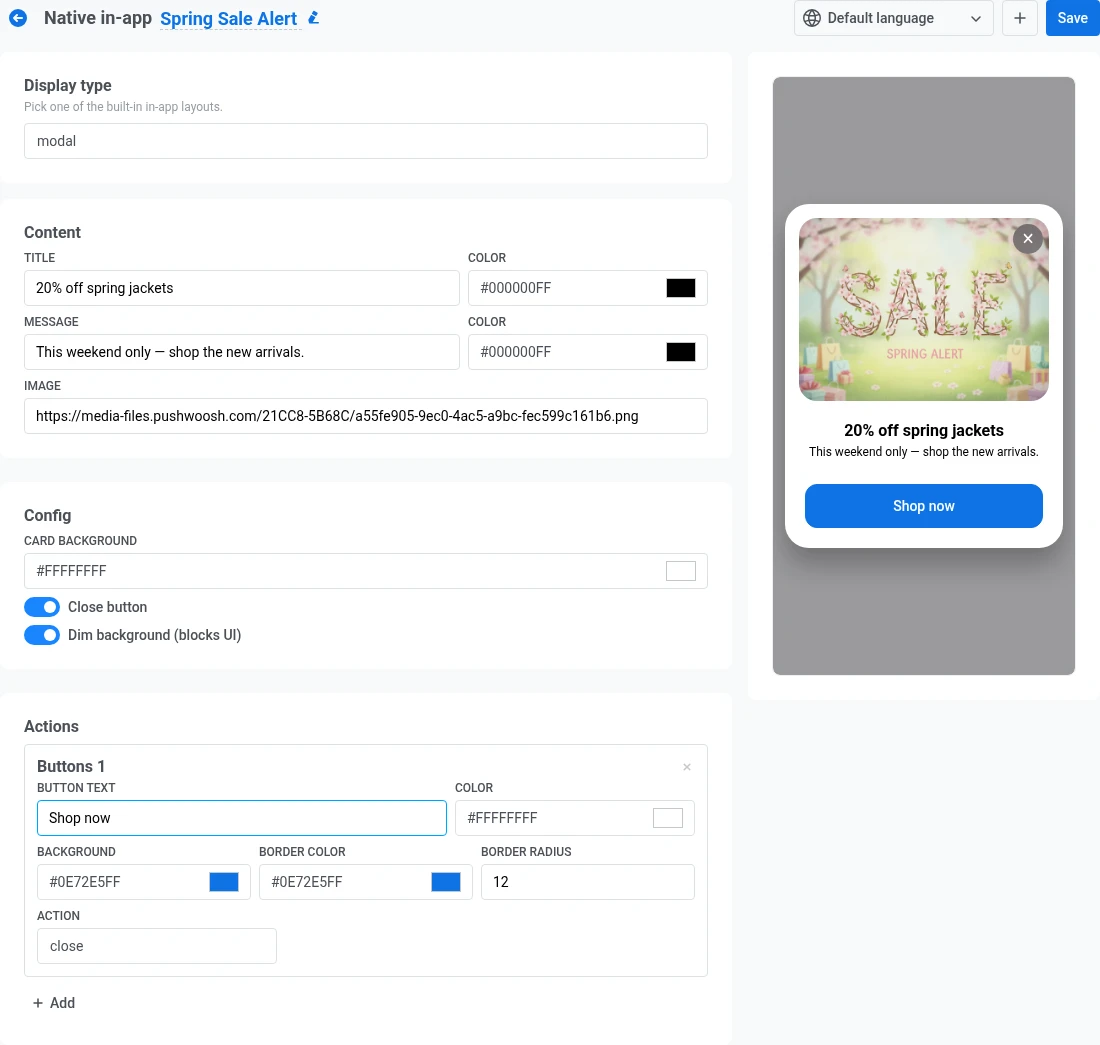Open the button background blue swatch

[x=224, y=882]
